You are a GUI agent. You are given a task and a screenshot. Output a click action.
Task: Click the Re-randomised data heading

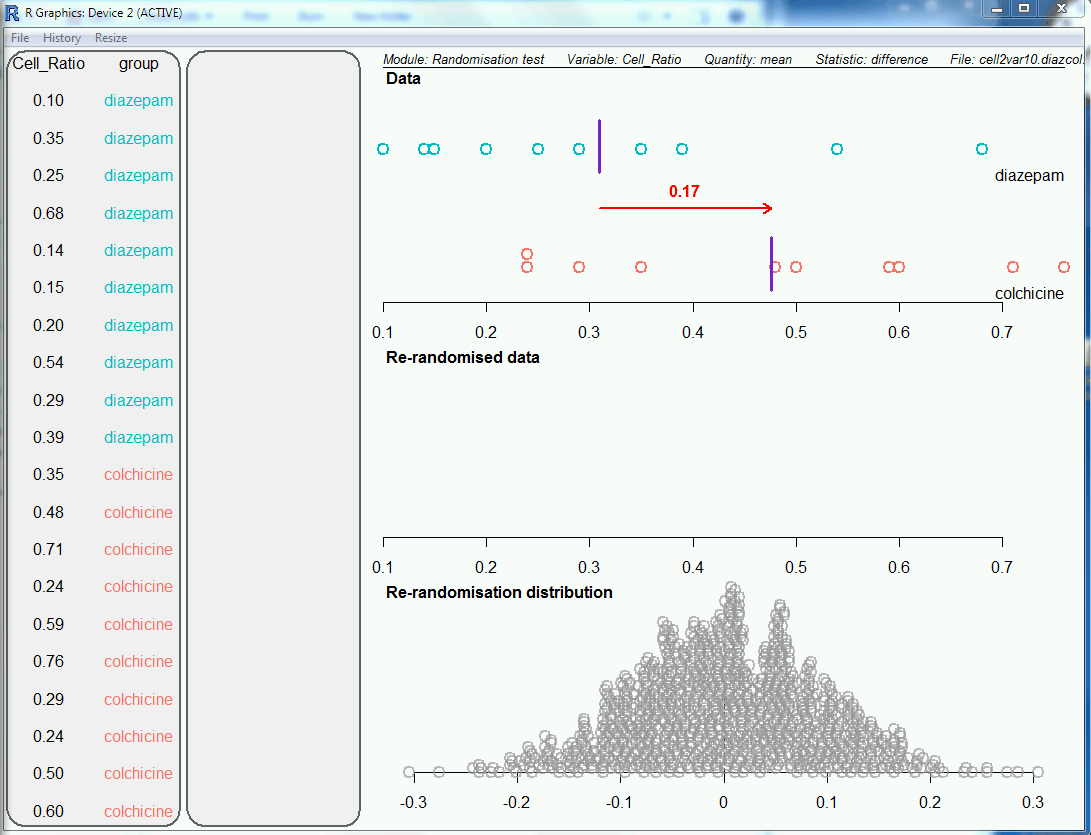pos(462,357)
